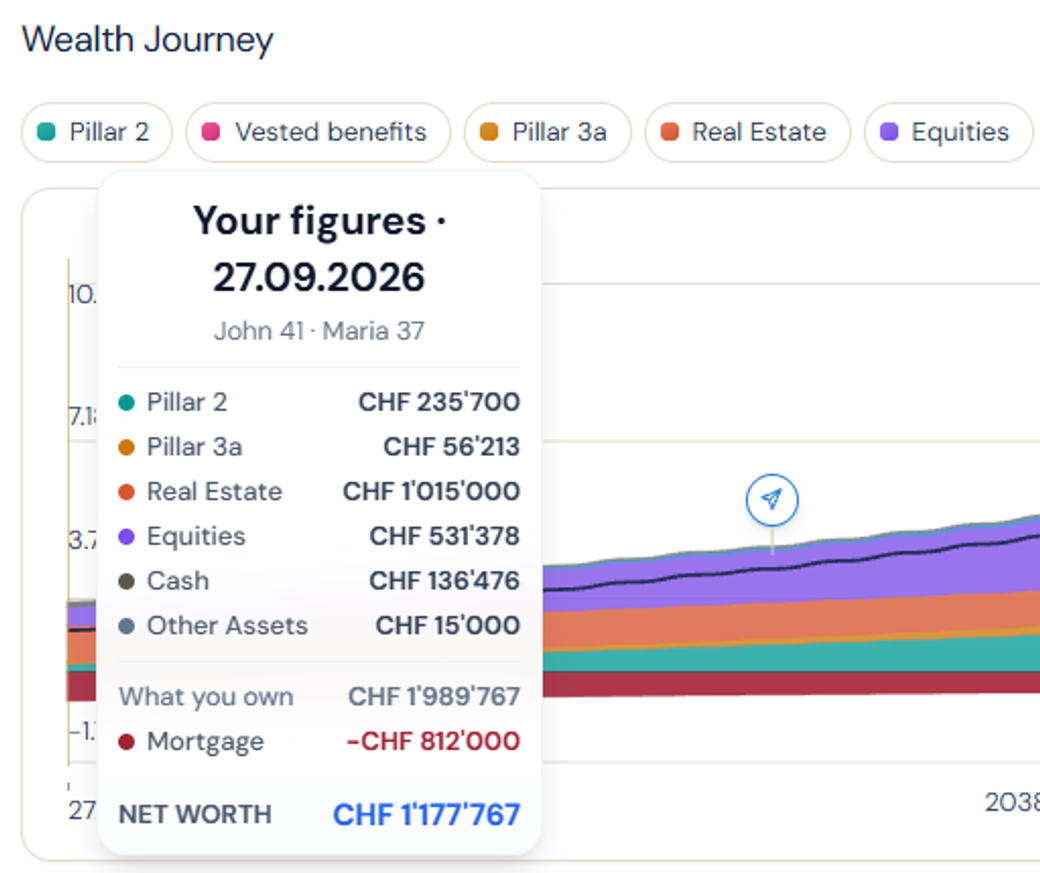This screenshot has height=873, width=1040.
Task: Click the NET WORTH label
Action: point(195,815)
